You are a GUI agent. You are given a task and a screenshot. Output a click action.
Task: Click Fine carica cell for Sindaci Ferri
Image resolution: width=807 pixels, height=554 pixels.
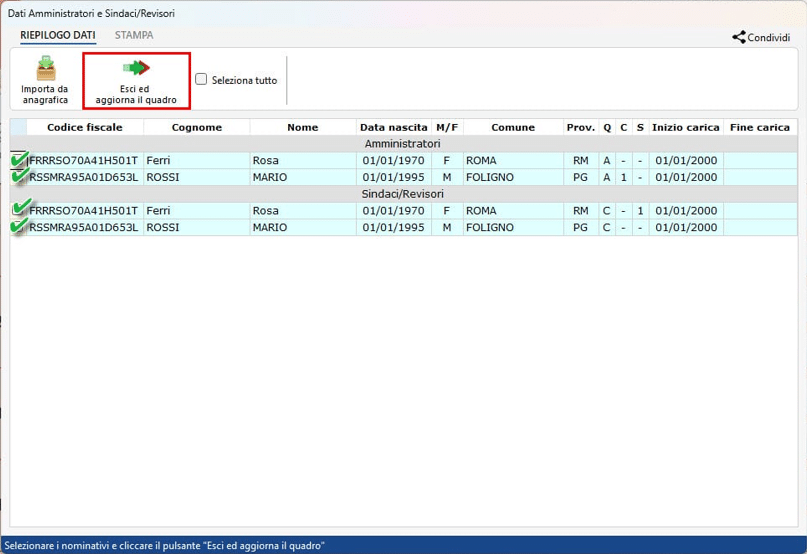(x=760, y=211)
